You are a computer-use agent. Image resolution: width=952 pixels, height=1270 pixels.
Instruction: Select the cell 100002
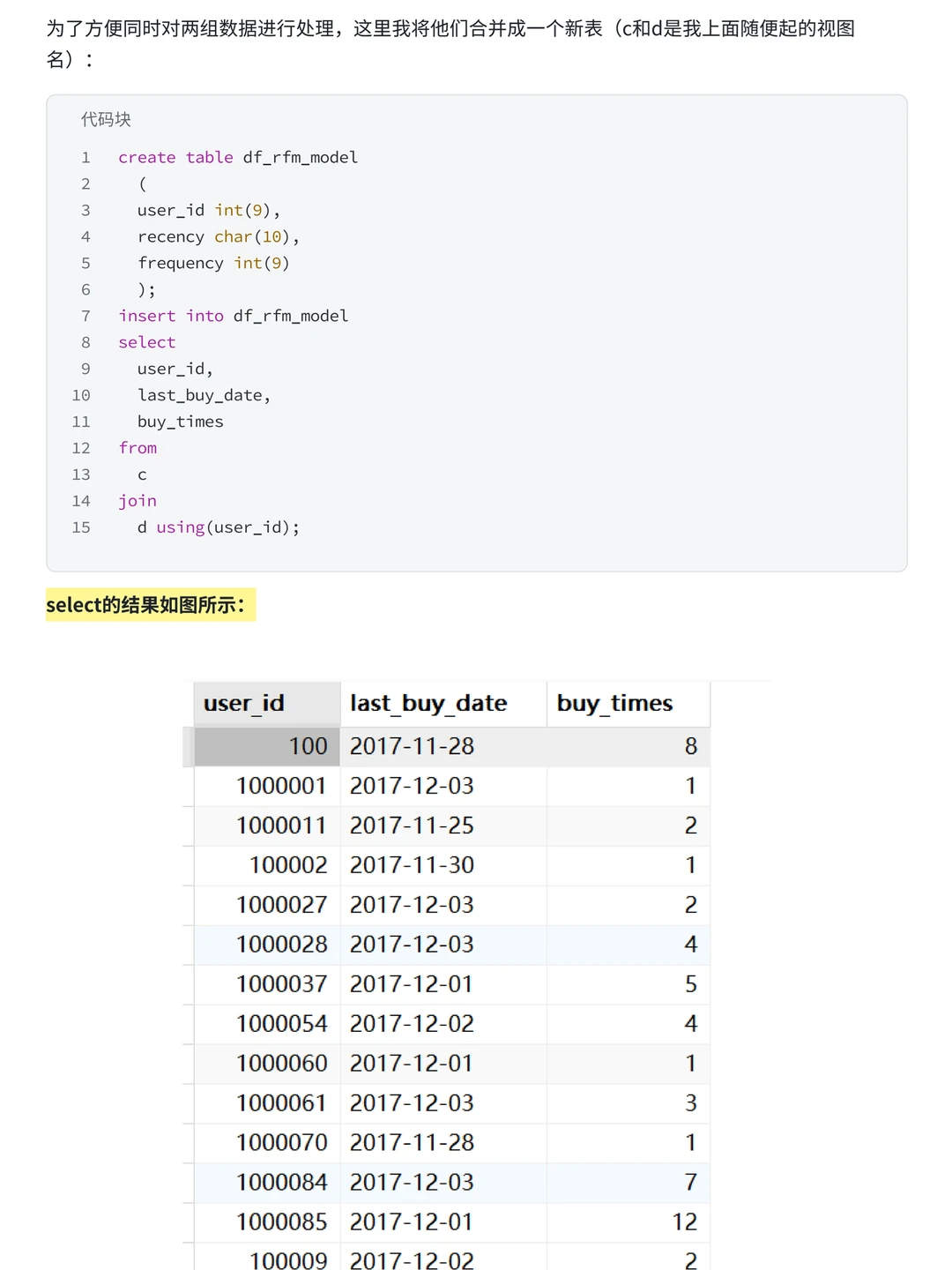(x=267, y=865)
